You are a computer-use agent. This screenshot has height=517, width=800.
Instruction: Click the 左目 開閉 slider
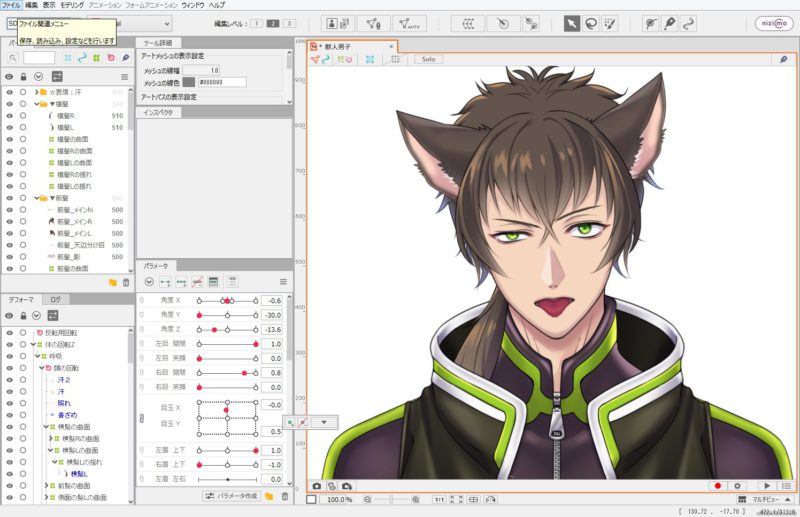click(228, 343)
